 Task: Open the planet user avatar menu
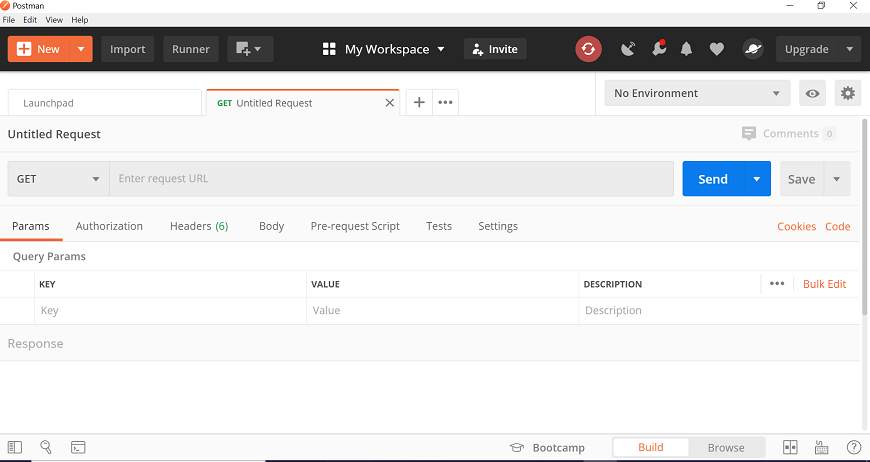(x=753, y=49)
